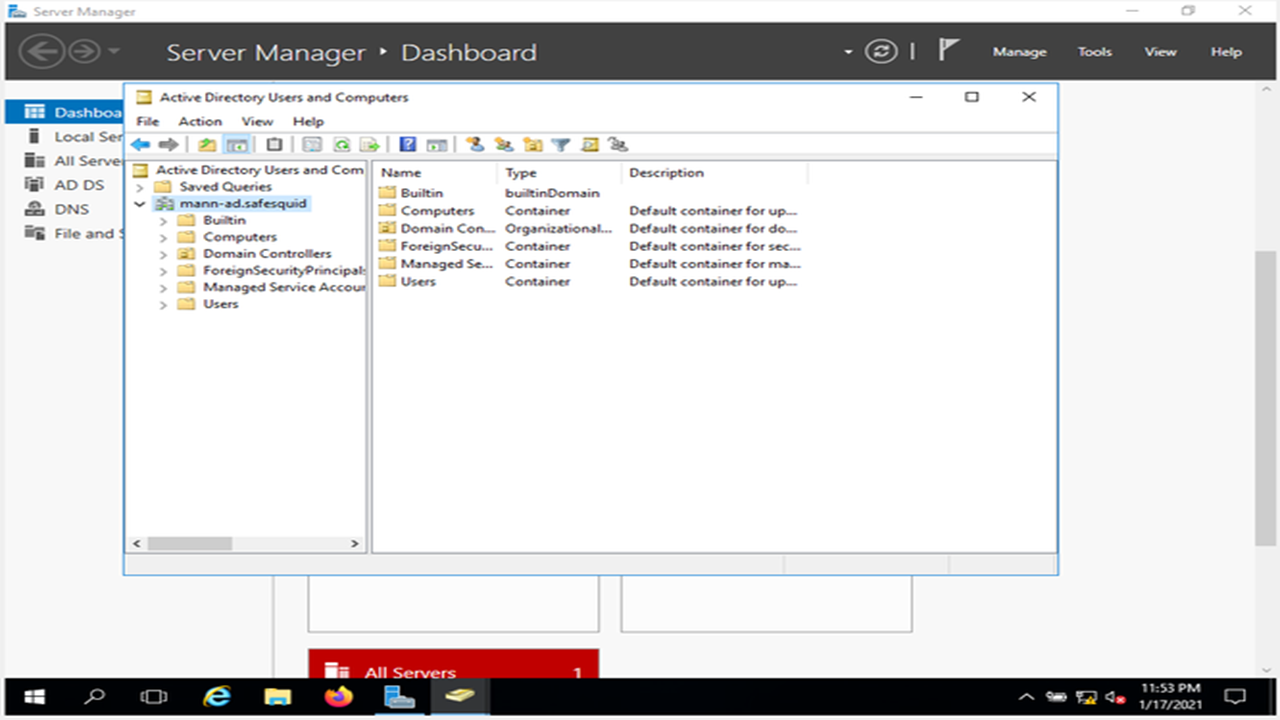This screenshot has height=720, width=1280.
Task: Click the Back arrow in ADUC toolbar
Action: tap(140, 145)
